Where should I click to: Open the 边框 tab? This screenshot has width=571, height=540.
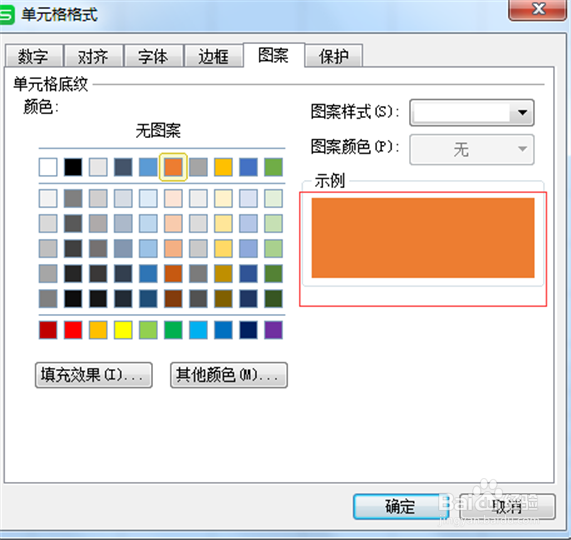point(213,56)
